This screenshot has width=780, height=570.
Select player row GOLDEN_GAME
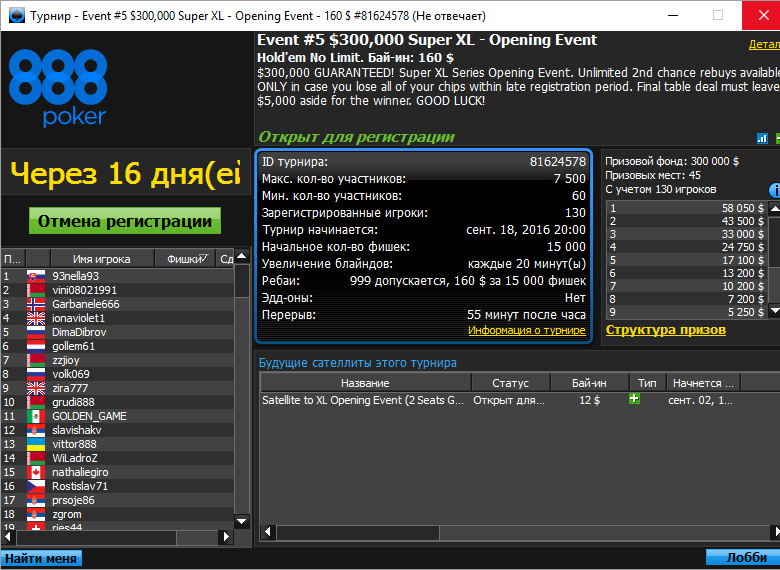click(118, 416)
